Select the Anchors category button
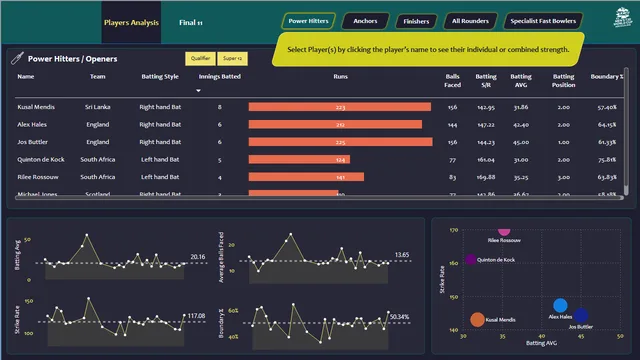The height and width of the screenshot is (360, 640). pyautogui.click(x=365, y=21)
